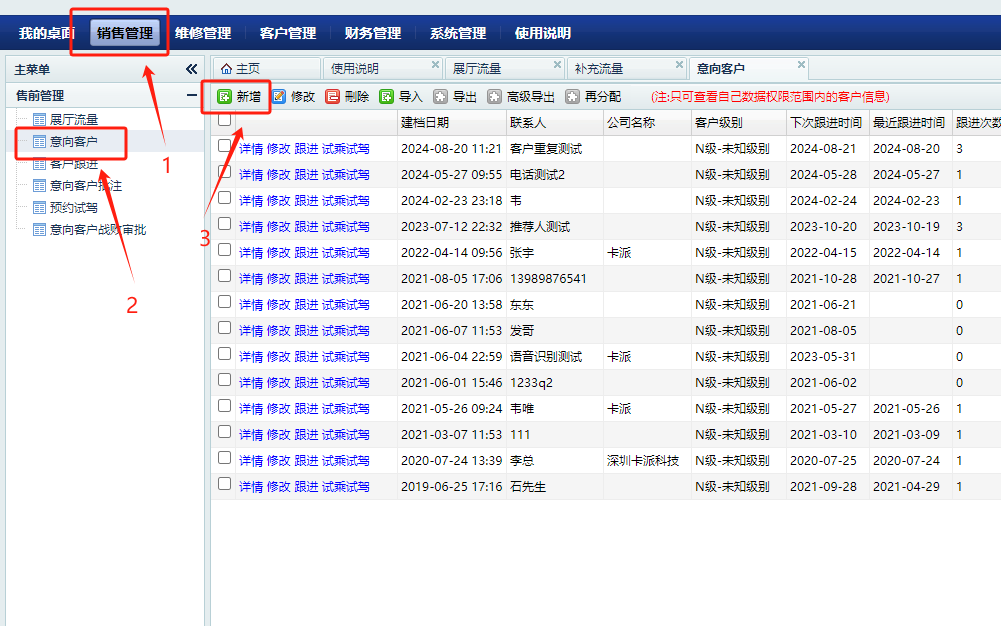Screen dimensions: 1001x626
Task: Open 展厅流量 in the sidebar tree
Action: (x=74, y=120)
